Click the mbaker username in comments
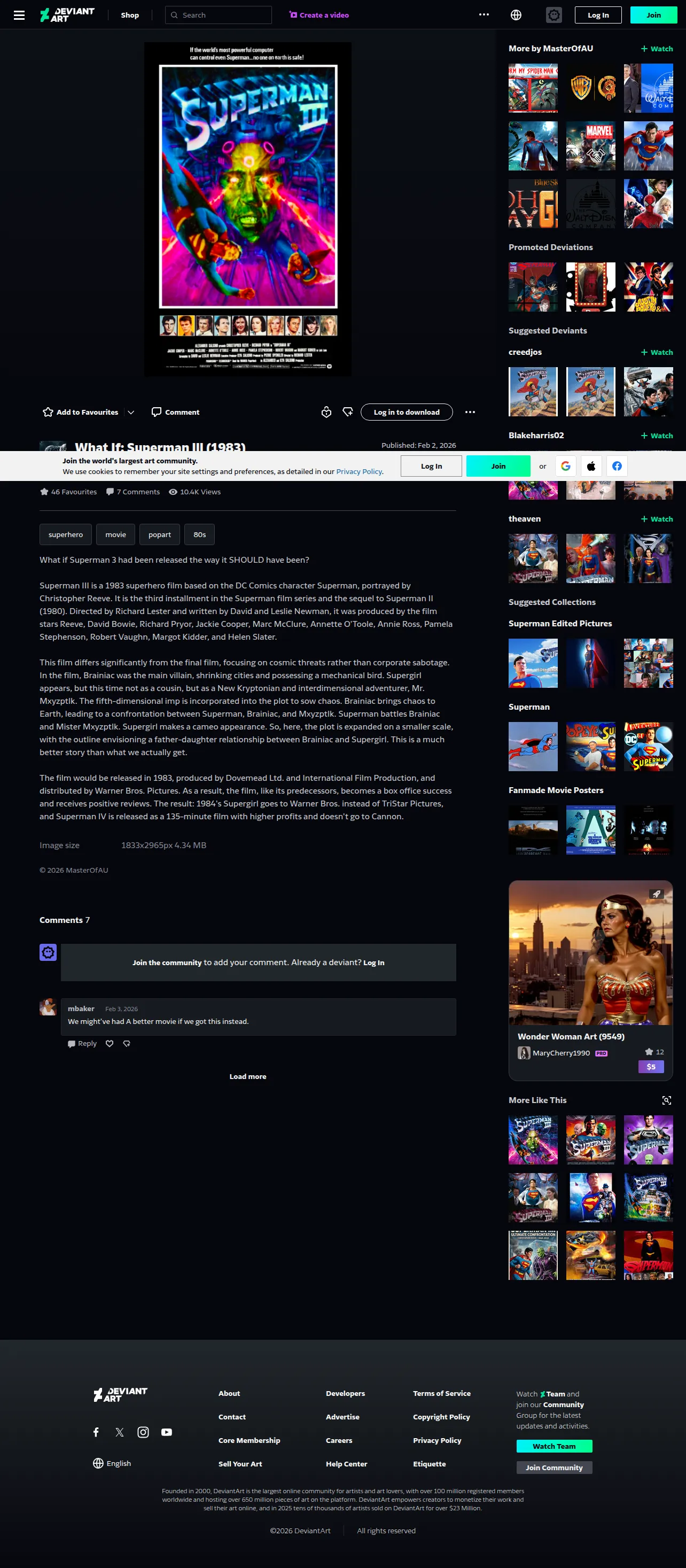686x1568 pixels. (x=81, y=1008)
